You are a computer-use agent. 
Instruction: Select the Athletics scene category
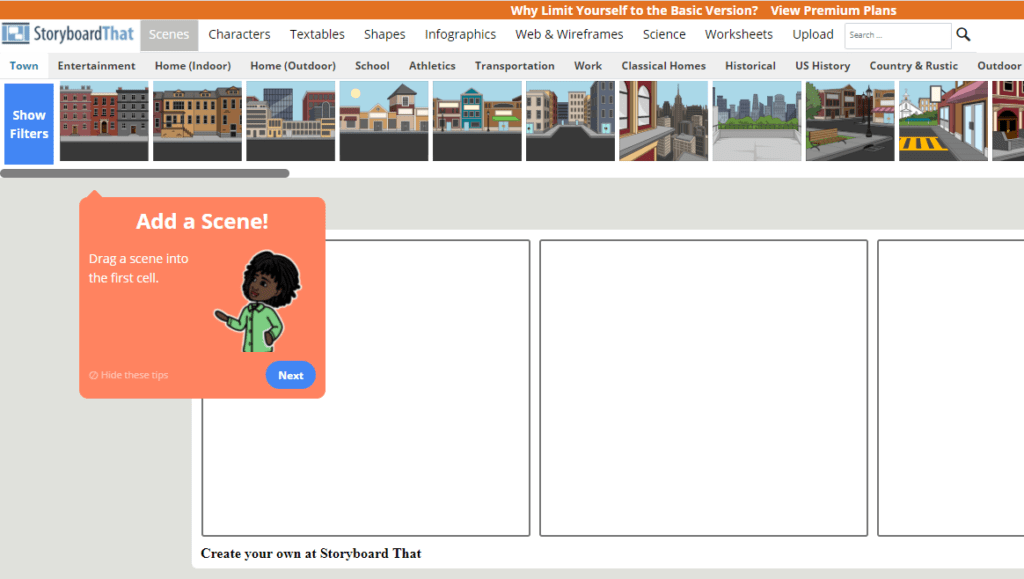click(432, 66)
